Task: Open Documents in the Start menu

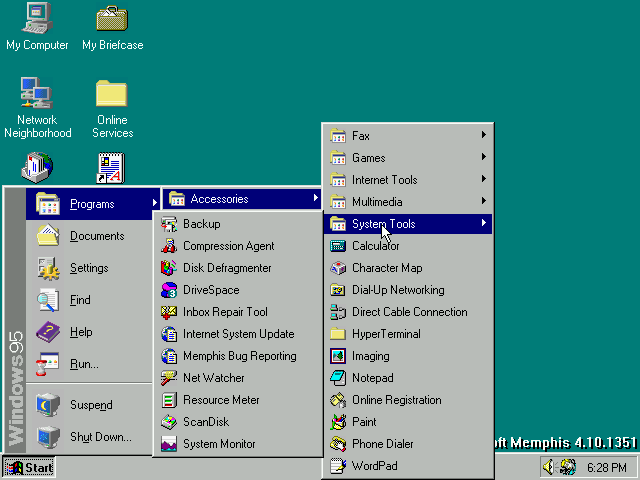Action: pos(89,236)
